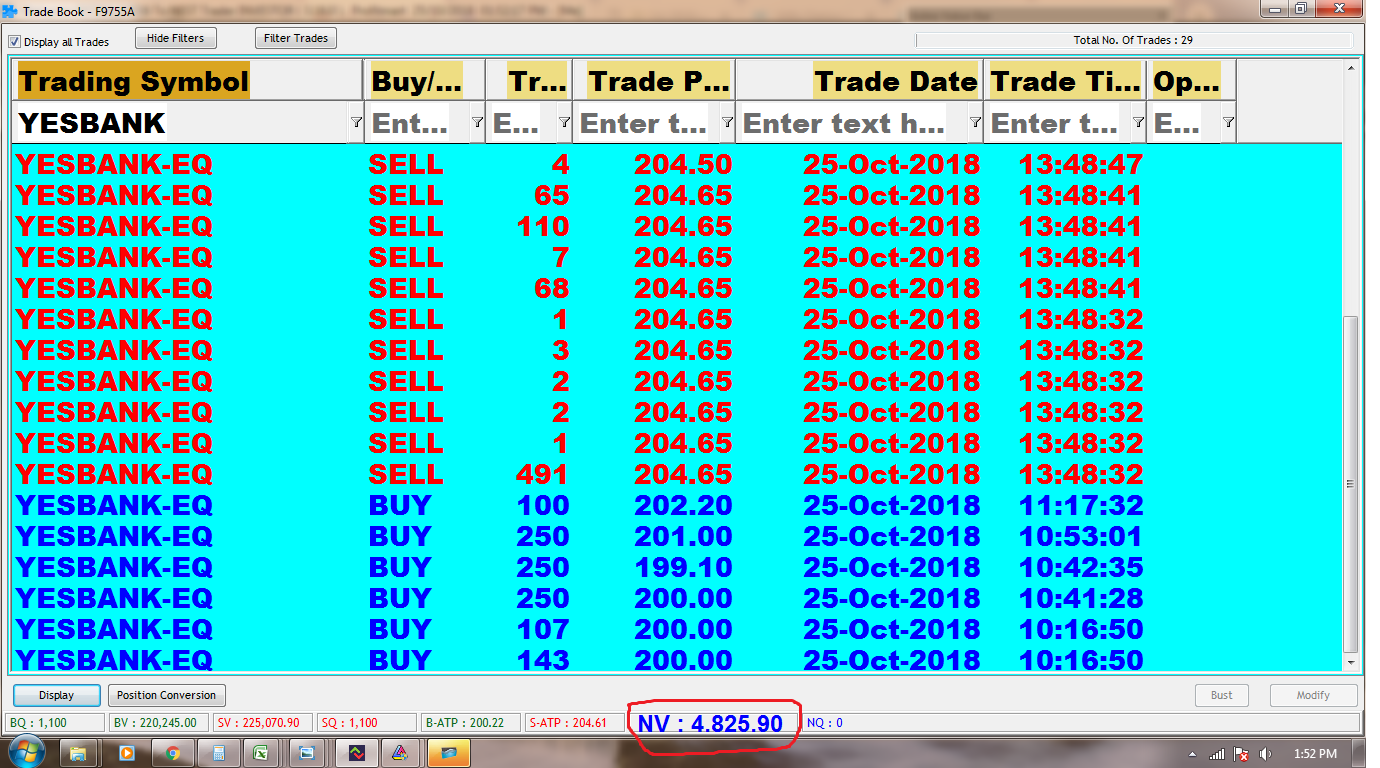Click the S-ATP : 204.61 status entry
The image size is (1380, 768).
click(576, 722)
